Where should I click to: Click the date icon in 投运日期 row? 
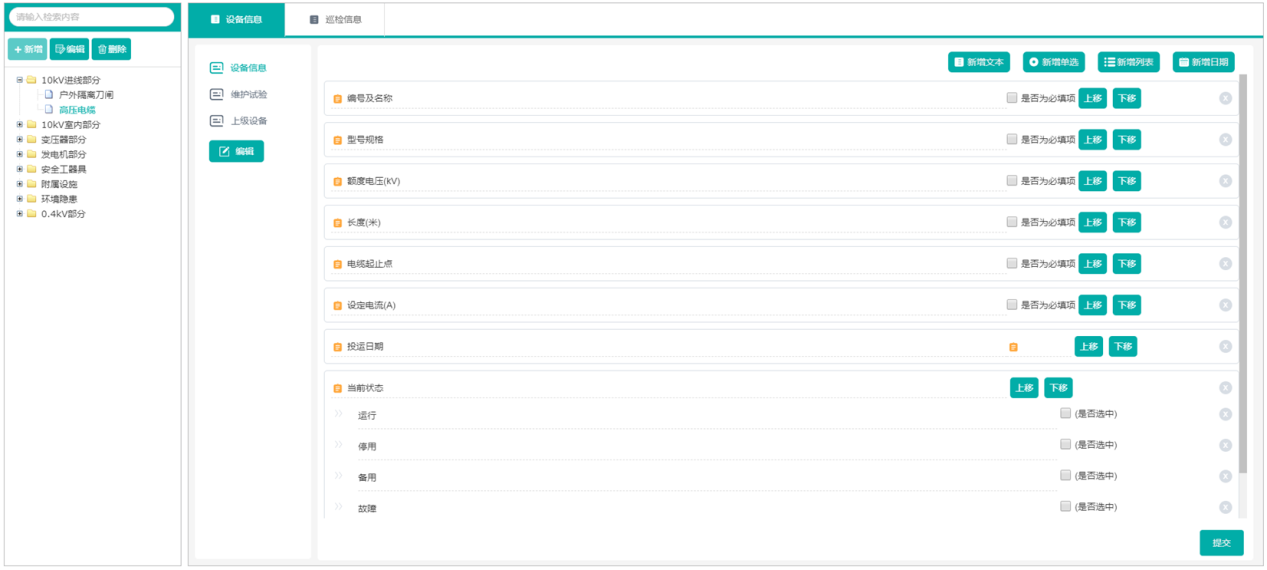click(x=1013, y=347)
